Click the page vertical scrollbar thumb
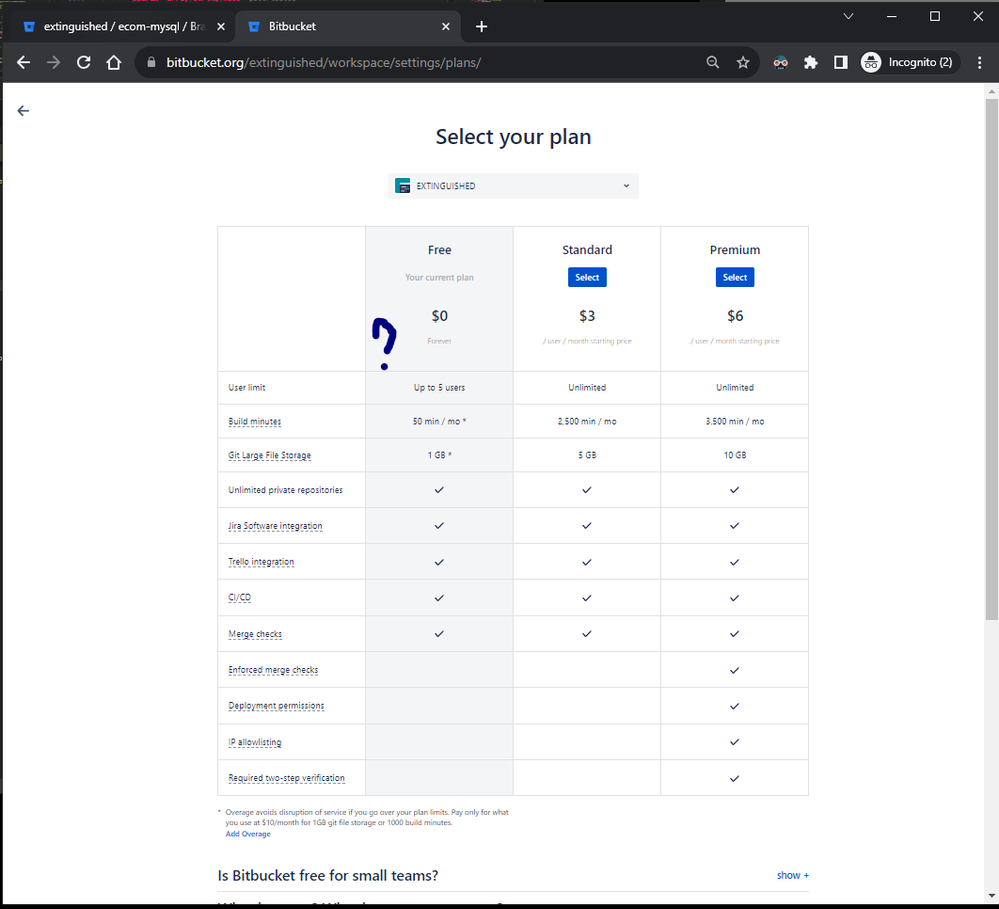This screenshot has height=909, width=999. coord(991,358)
